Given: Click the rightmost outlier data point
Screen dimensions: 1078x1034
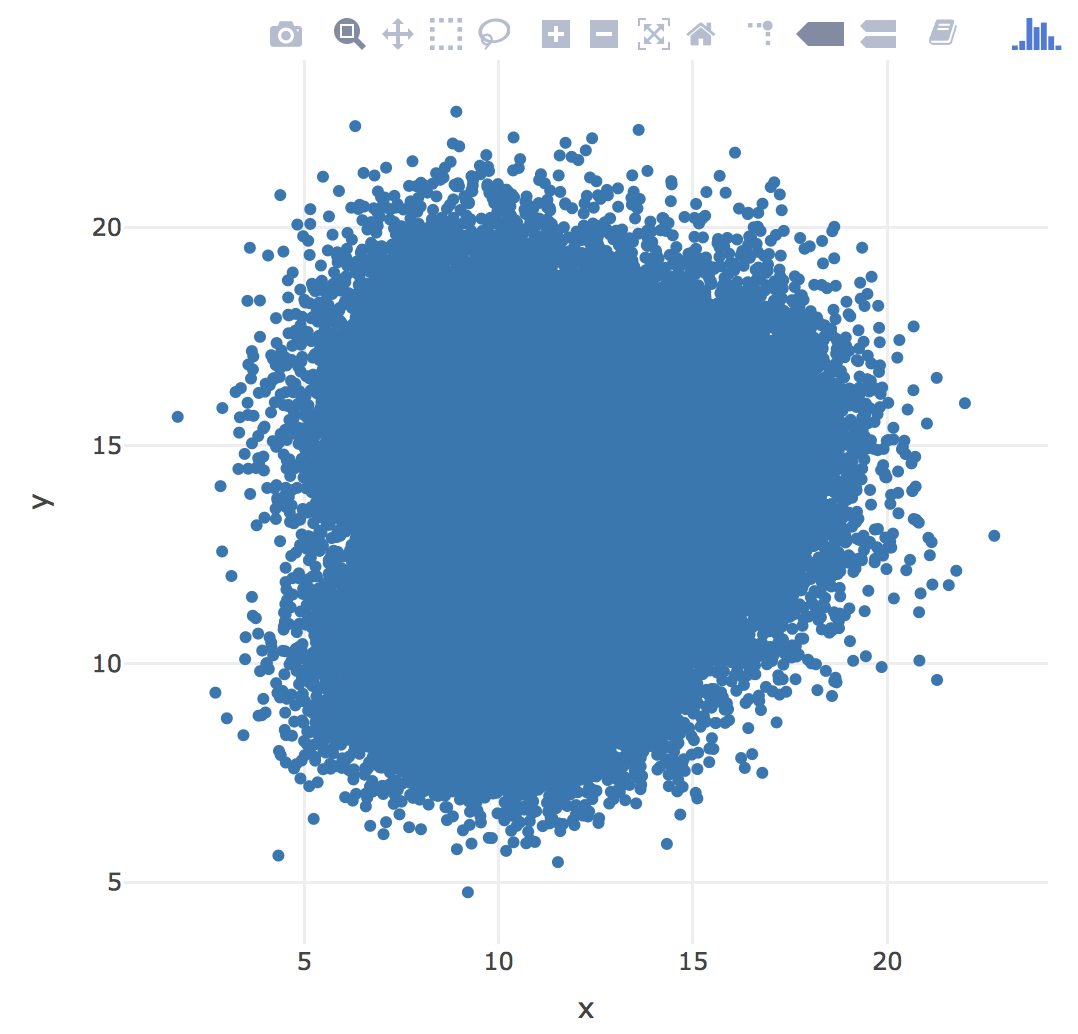Looking at the screenshot, I should tap(994, 536).
